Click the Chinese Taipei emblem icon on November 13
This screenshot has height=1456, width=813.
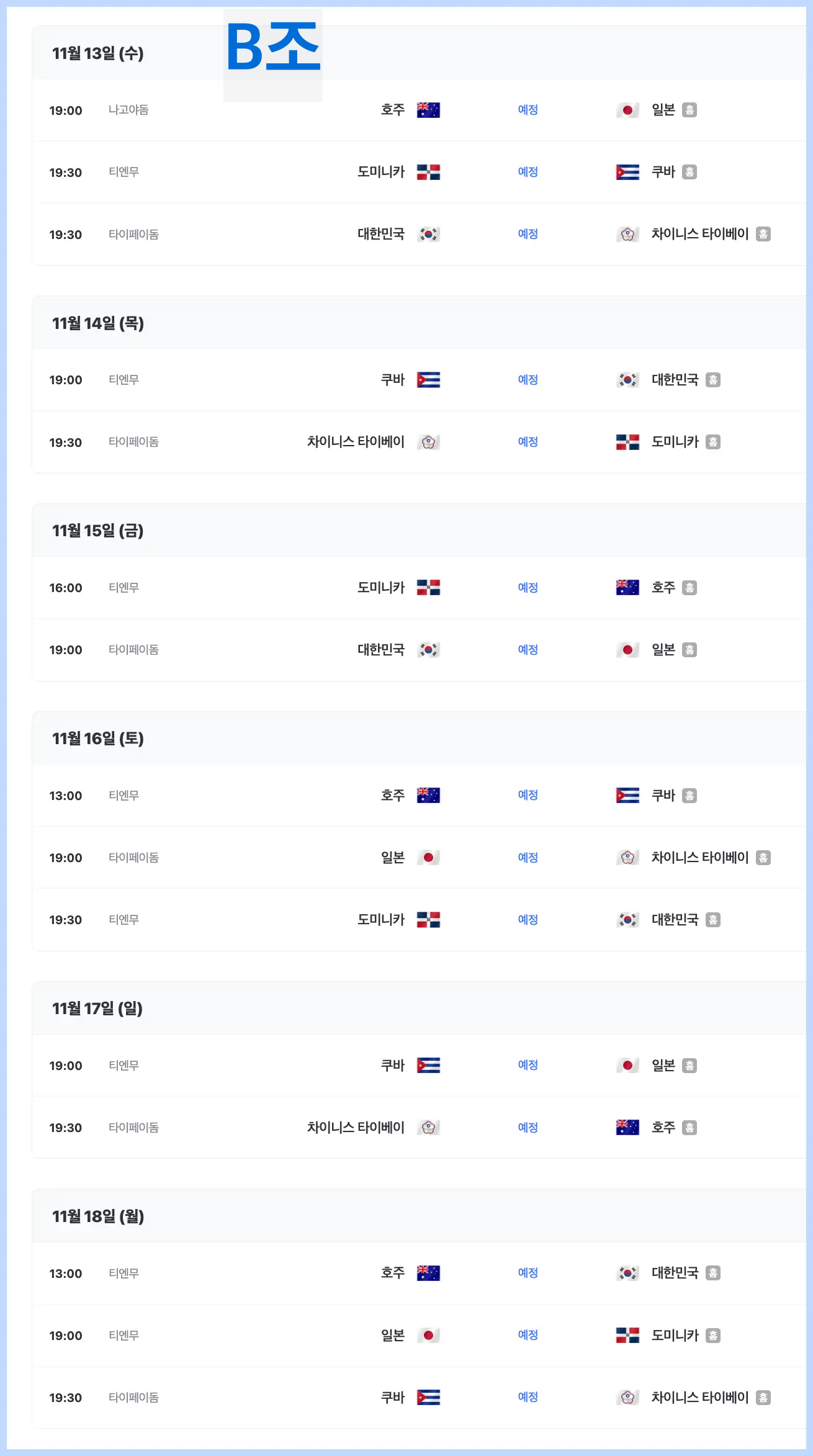tap(629, 235)
